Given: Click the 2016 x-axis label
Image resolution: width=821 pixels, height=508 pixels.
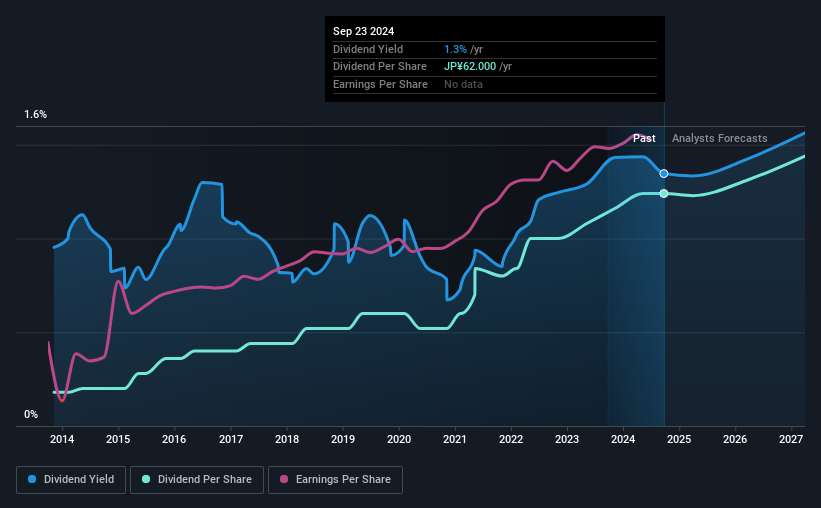Looking at the screenshot, I should (174, 439).
